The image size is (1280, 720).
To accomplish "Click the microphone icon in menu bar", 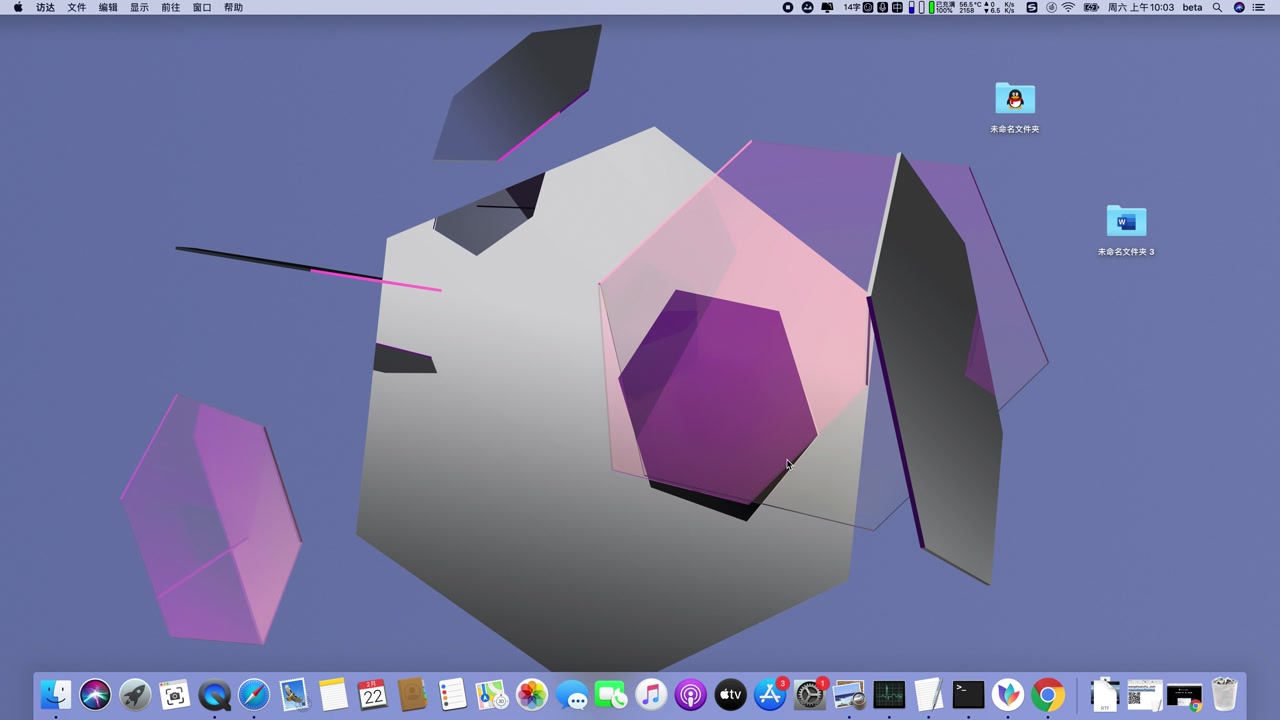I will (x=882, y=7).
